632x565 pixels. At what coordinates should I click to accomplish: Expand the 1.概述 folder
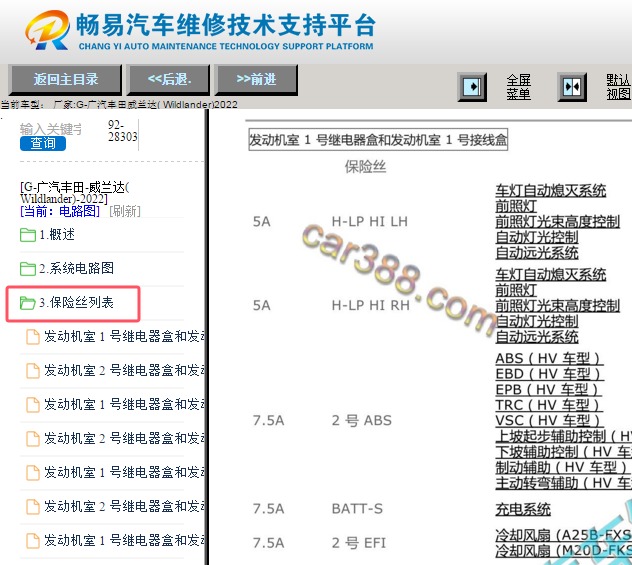tap(56, 235)
